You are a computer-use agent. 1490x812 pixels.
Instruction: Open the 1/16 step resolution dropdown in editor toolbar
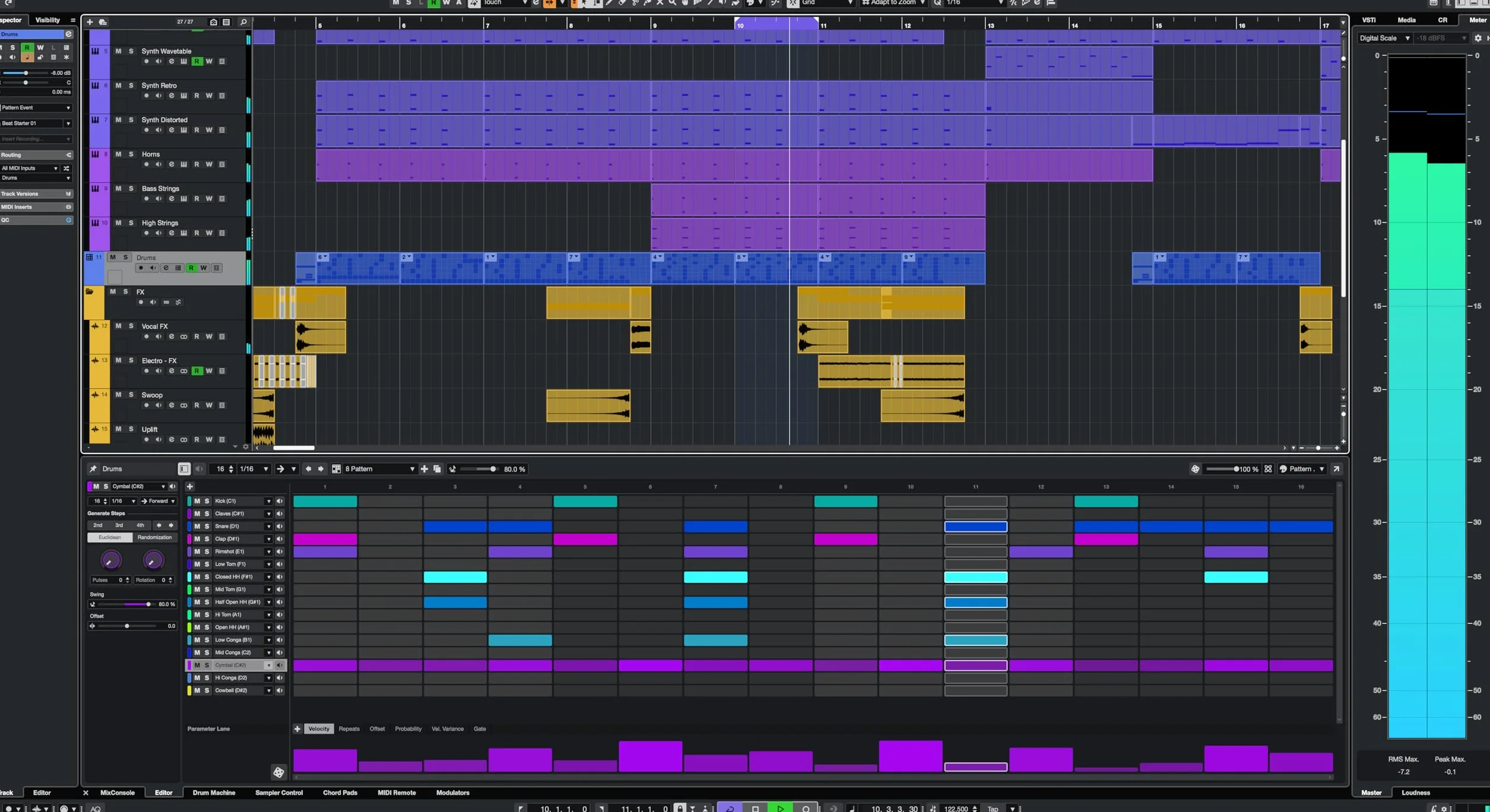point(253,469)
